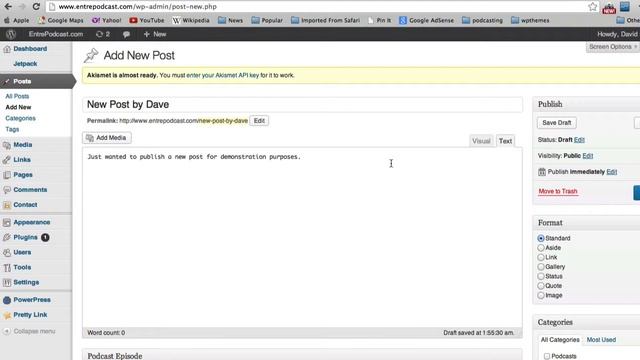Bookmark page with the star icon
Viewport: 640px width, 360px height.
tap(593, 7)
